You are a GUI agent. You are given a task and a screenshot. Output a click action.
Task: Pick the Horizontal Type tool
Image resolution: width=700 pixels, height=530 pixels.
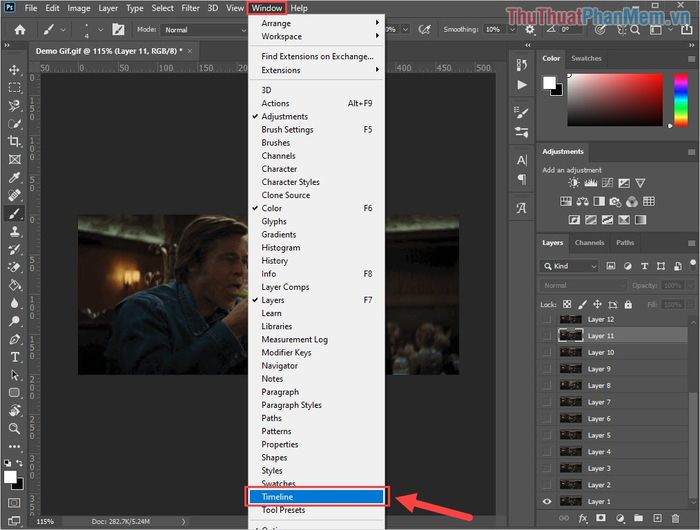(x=14, y=357)
